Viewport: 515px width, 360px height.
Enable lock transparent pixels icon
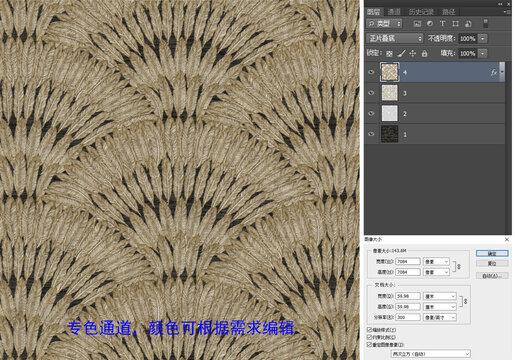(x=389, y=53)
